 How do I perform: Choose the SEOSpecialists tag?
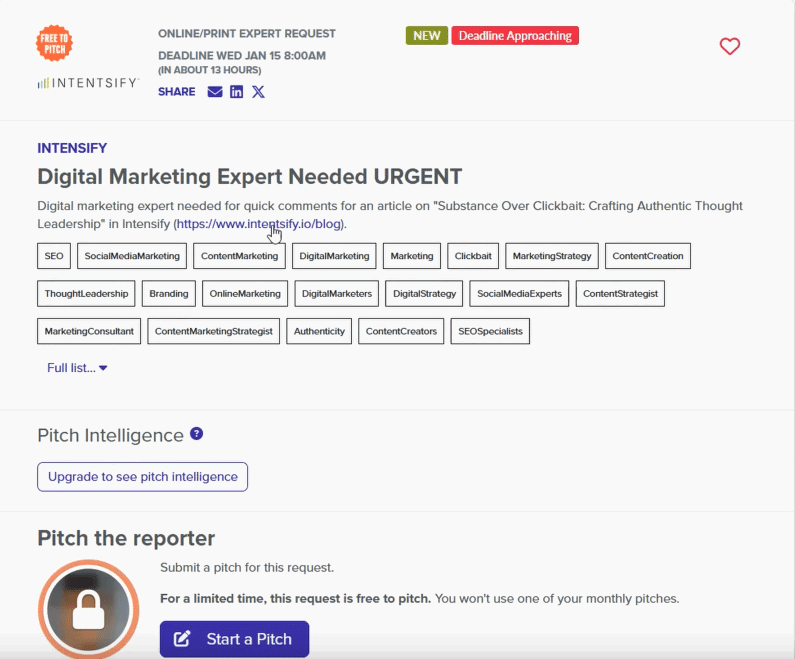490,331
